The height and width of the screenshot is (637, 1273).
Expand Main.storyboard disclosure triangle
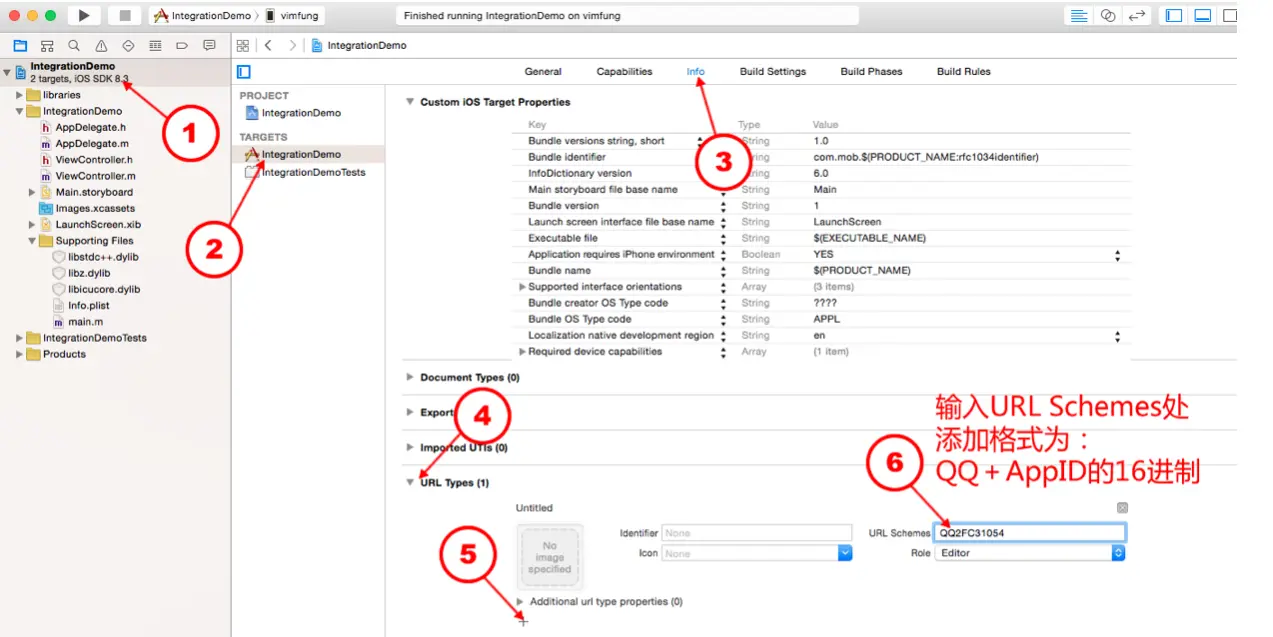pyautogui.click(x=32, y=192)
